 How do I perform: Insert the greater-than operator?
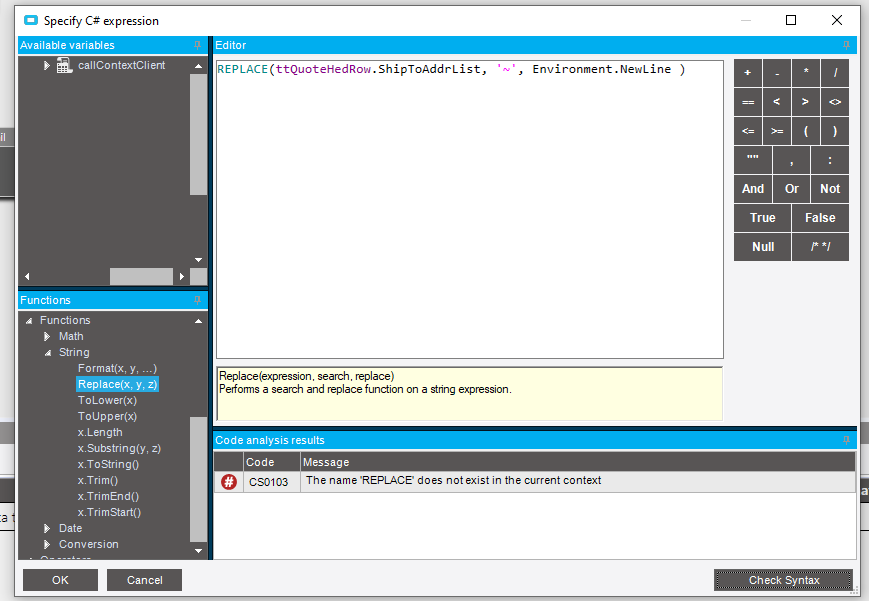[806, 102]
